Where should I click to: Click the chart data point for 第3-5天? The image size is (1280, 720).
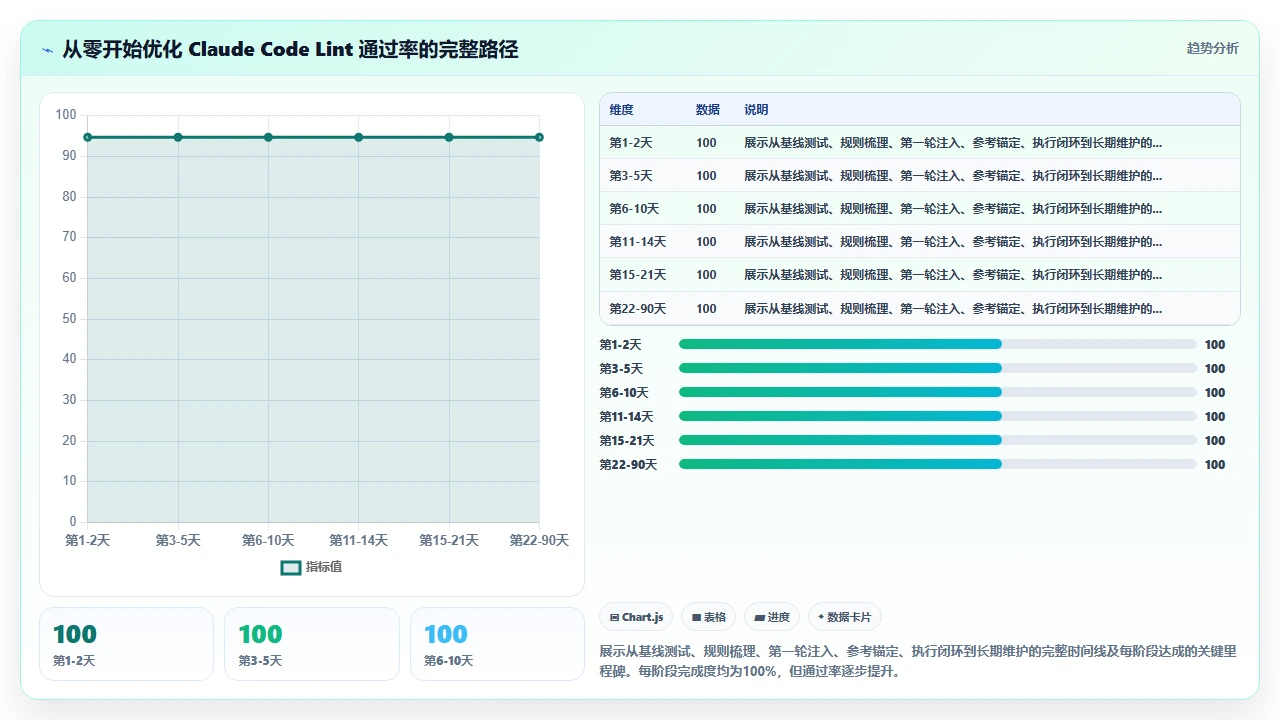click(178, 137)
